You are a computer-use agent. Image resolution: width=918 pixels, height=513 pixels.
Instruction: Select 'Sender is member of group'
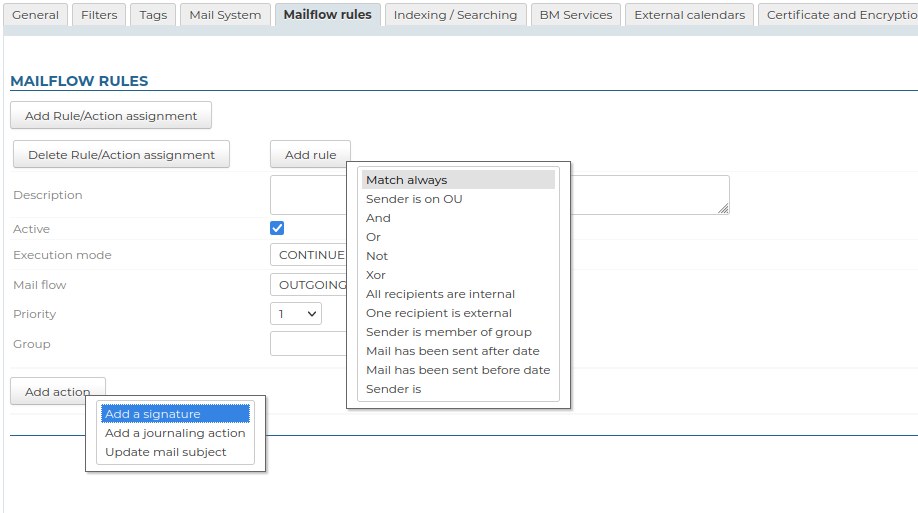[x=449, y=332]
